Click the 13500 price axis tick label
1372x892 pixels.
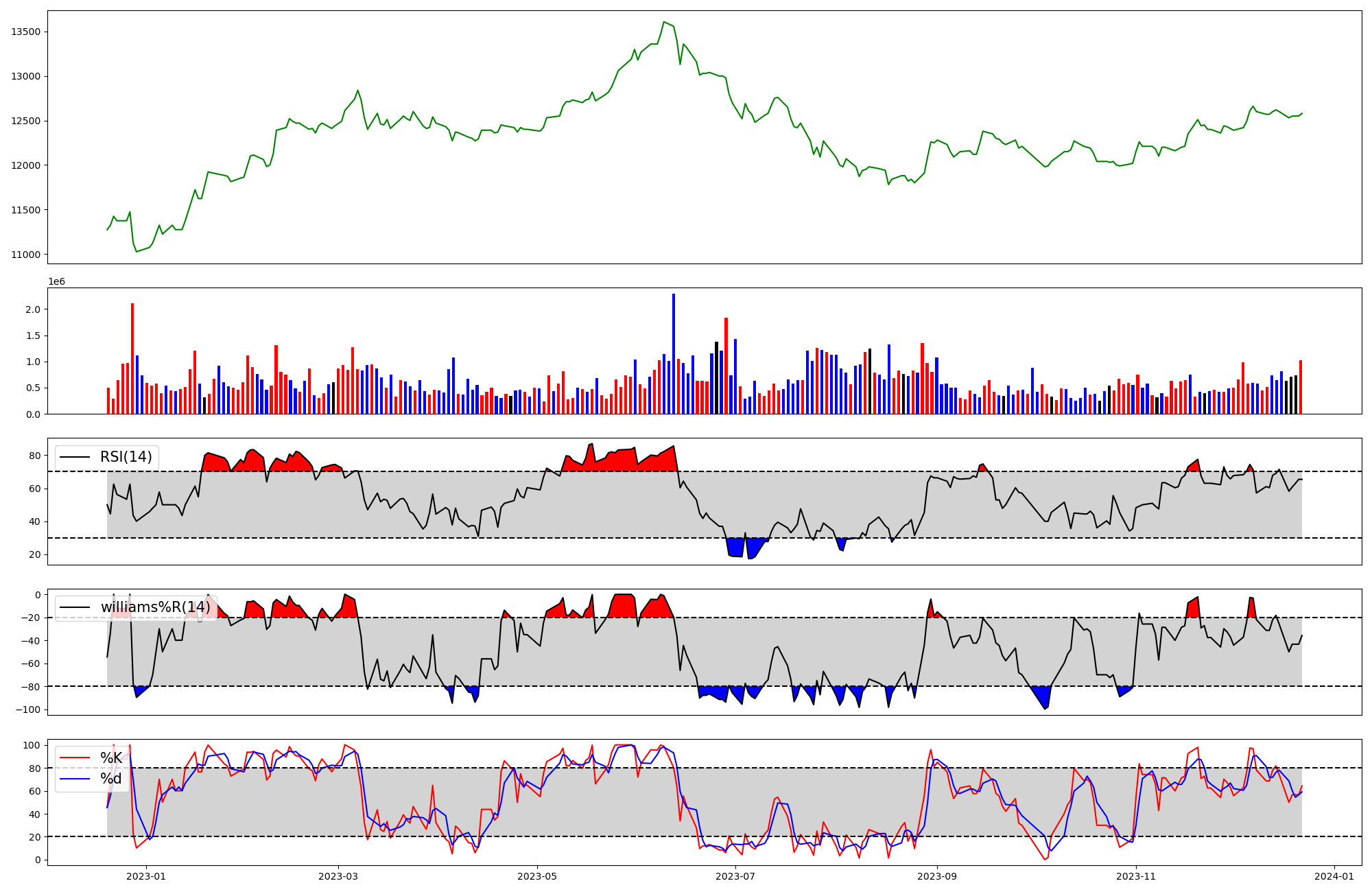click(x=25, y=32)
